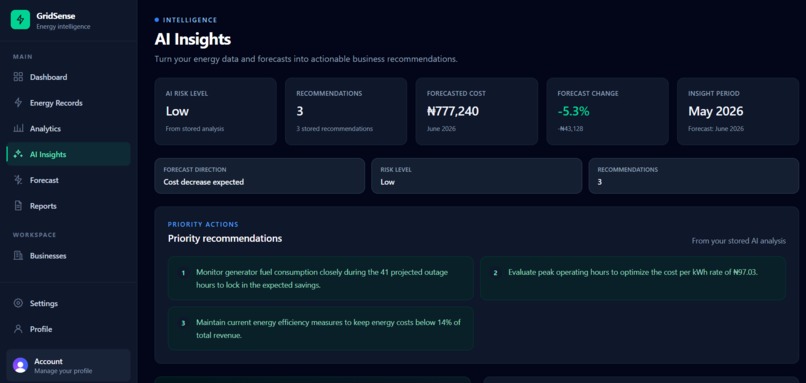
Task: Click the Priority recommendations heading
Action: tap(225, 239)
